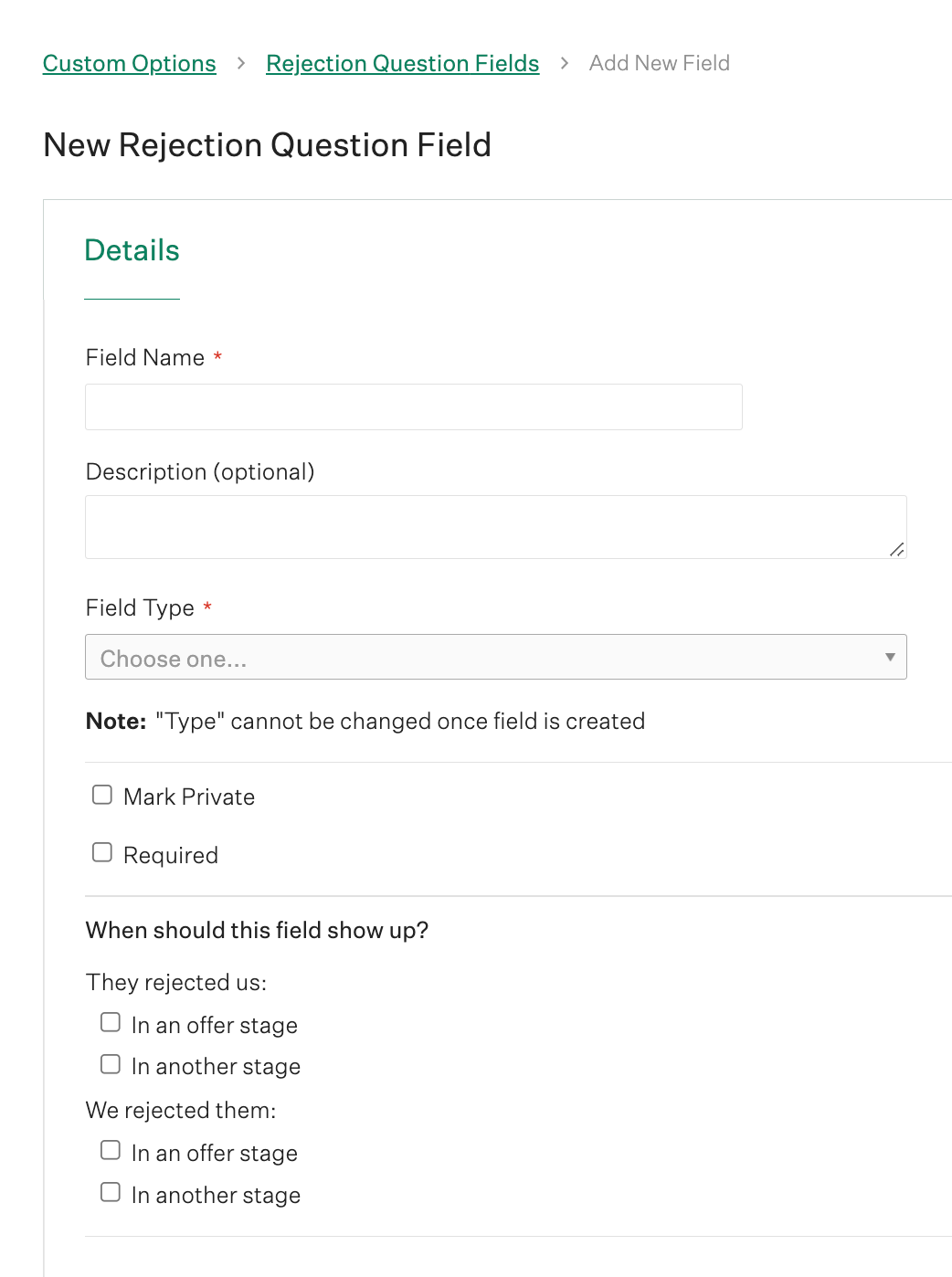This screenshot has width=952, height=1277.
Task: Click the chevron after Custom Options
Action: coord(241,63)
